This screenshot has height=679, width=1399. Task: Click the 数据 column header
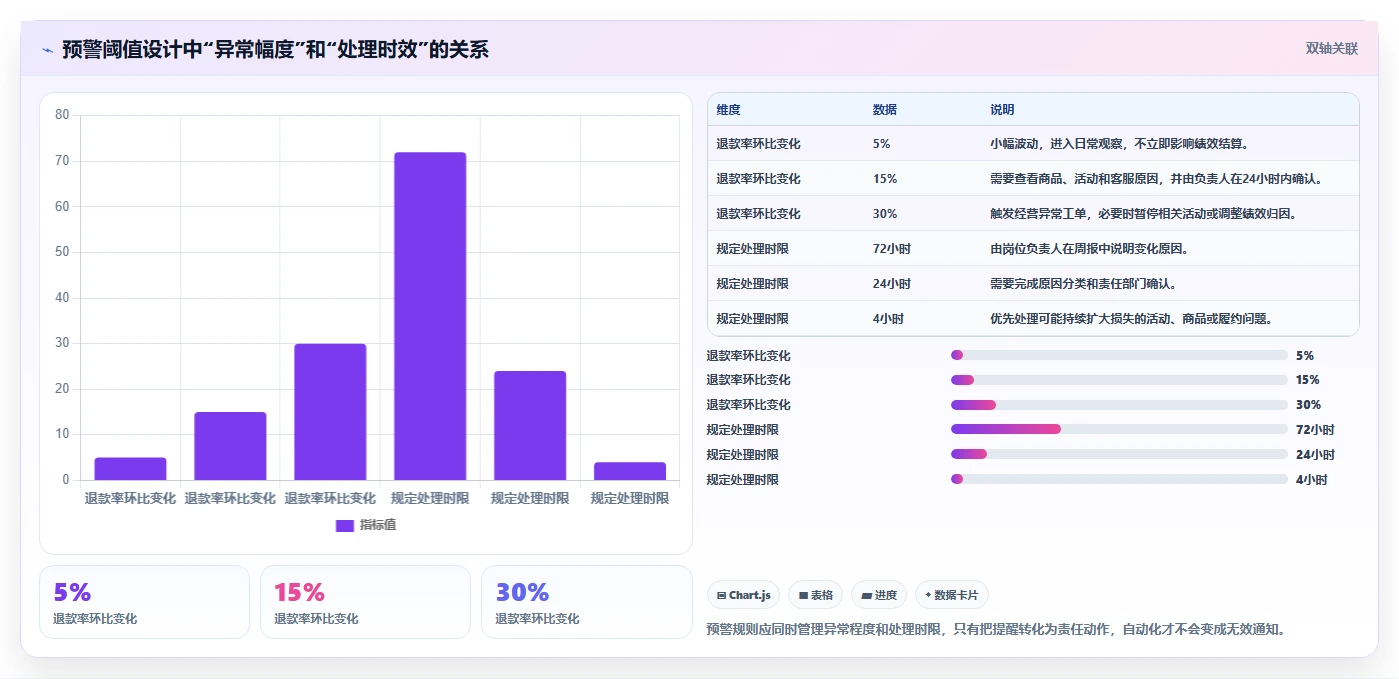click(885, 109)
